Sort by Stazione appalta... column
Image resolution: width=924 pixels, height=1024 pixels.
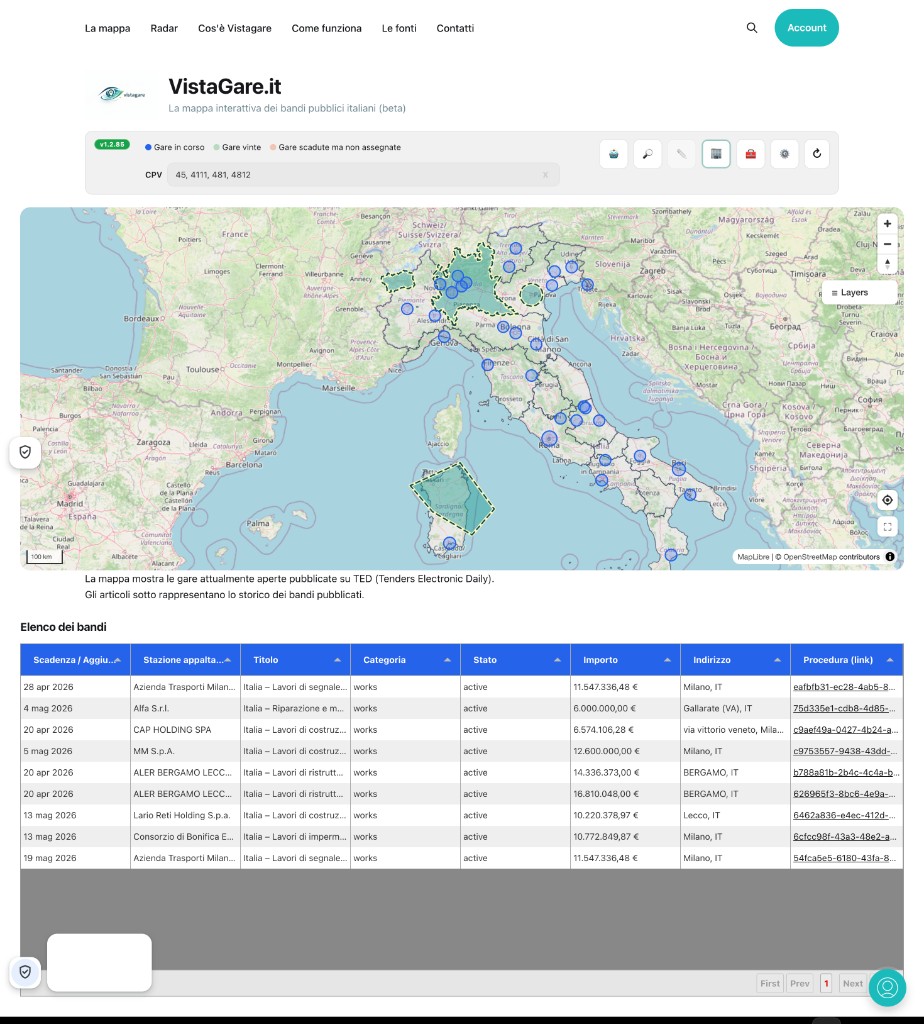185,660
